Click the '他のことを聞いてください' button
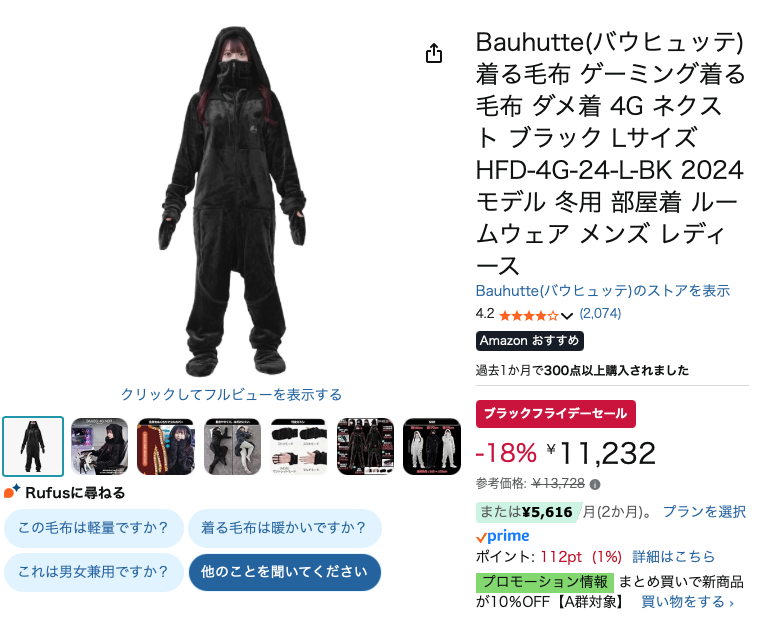 point(284,572)
